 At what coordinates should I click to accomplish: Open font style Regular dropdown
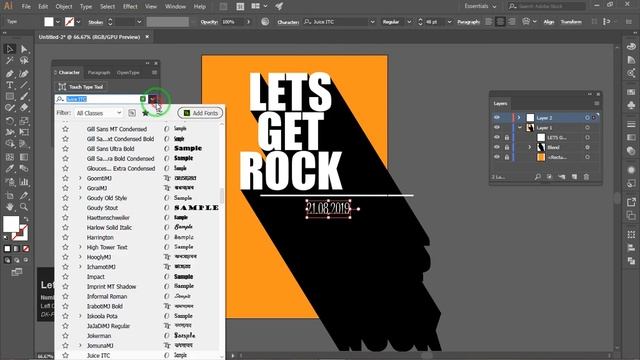[409, 22]
